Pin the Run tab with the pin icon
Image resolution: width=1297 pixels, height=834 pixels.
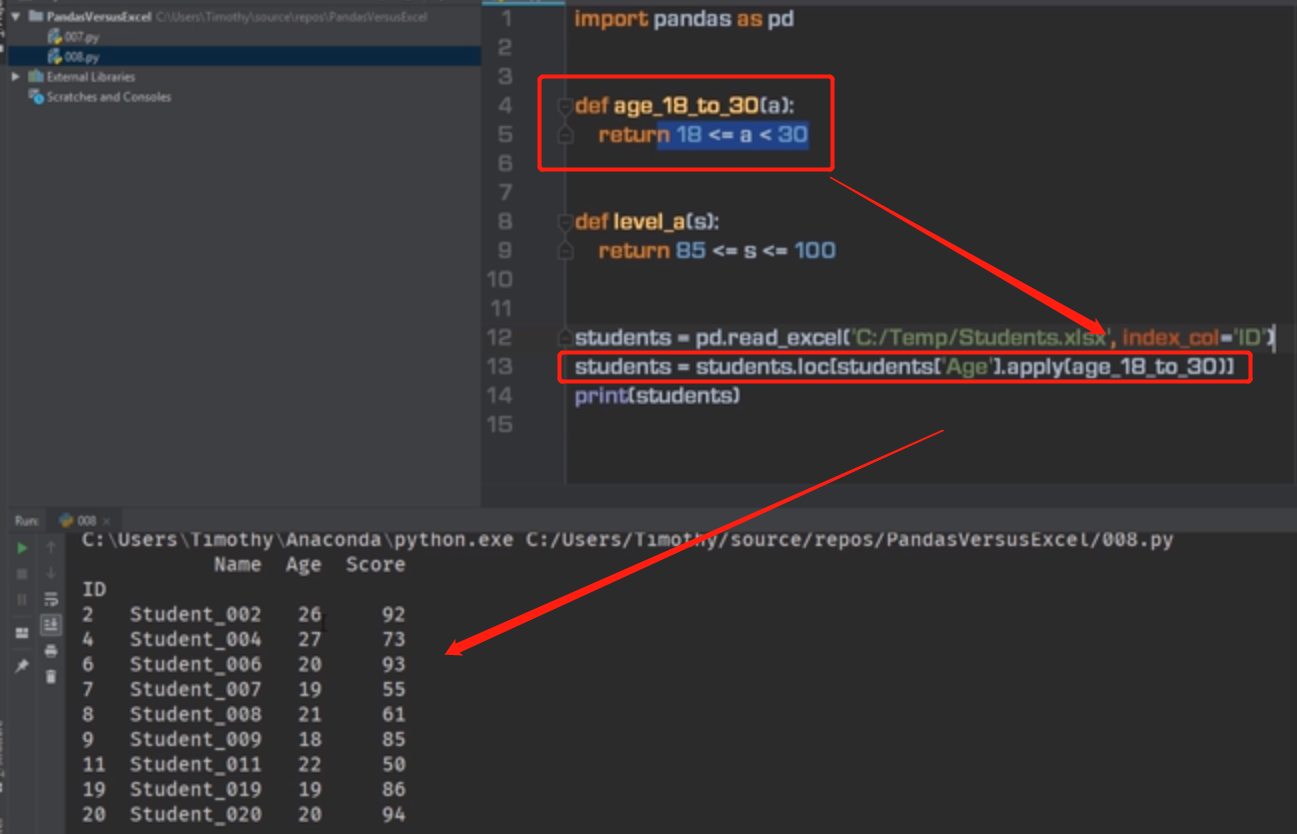click(x=22, y=665)
